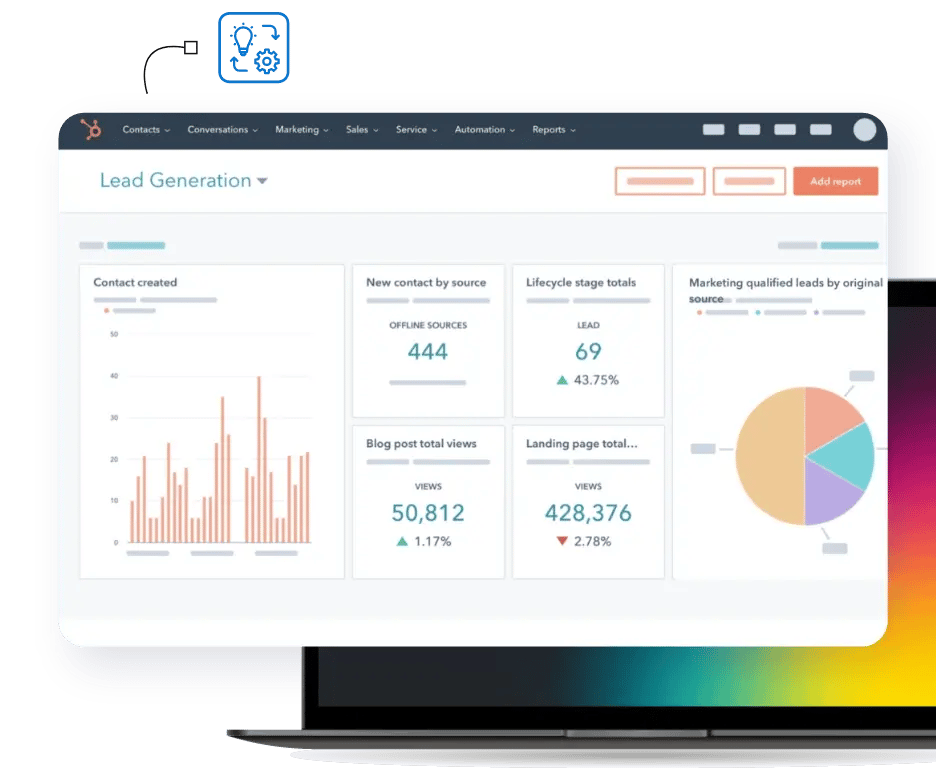Screen dimensions: 936x770
Task: Click the Add report button
Action: click(x=835, y=181)
